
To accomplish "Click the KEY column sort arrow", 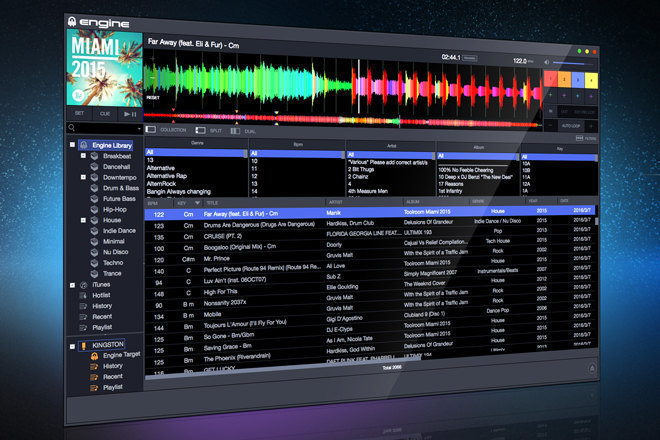I will (197, 203).
